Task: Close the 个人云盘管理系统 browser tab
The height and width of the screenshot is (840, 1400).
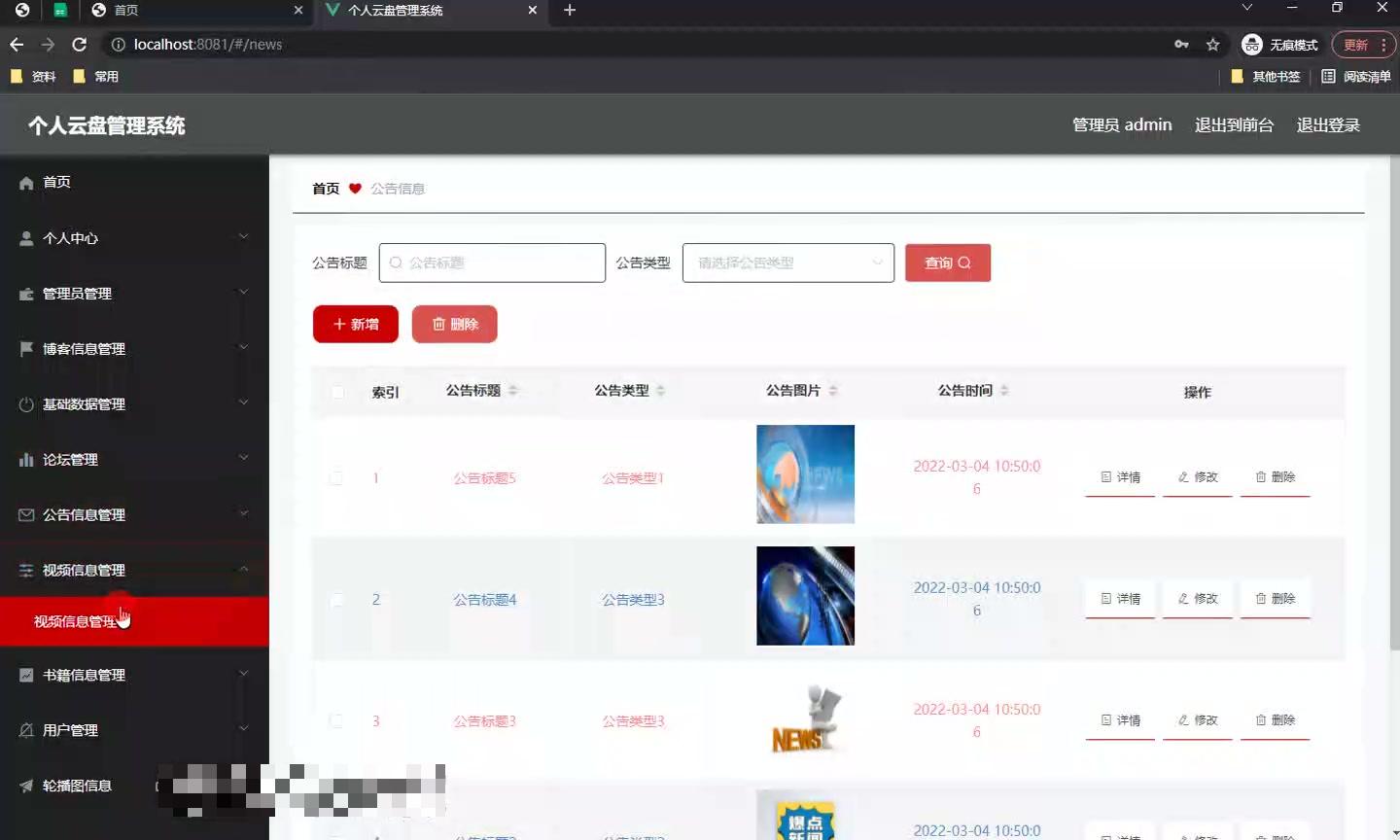Action: [532, 10]
